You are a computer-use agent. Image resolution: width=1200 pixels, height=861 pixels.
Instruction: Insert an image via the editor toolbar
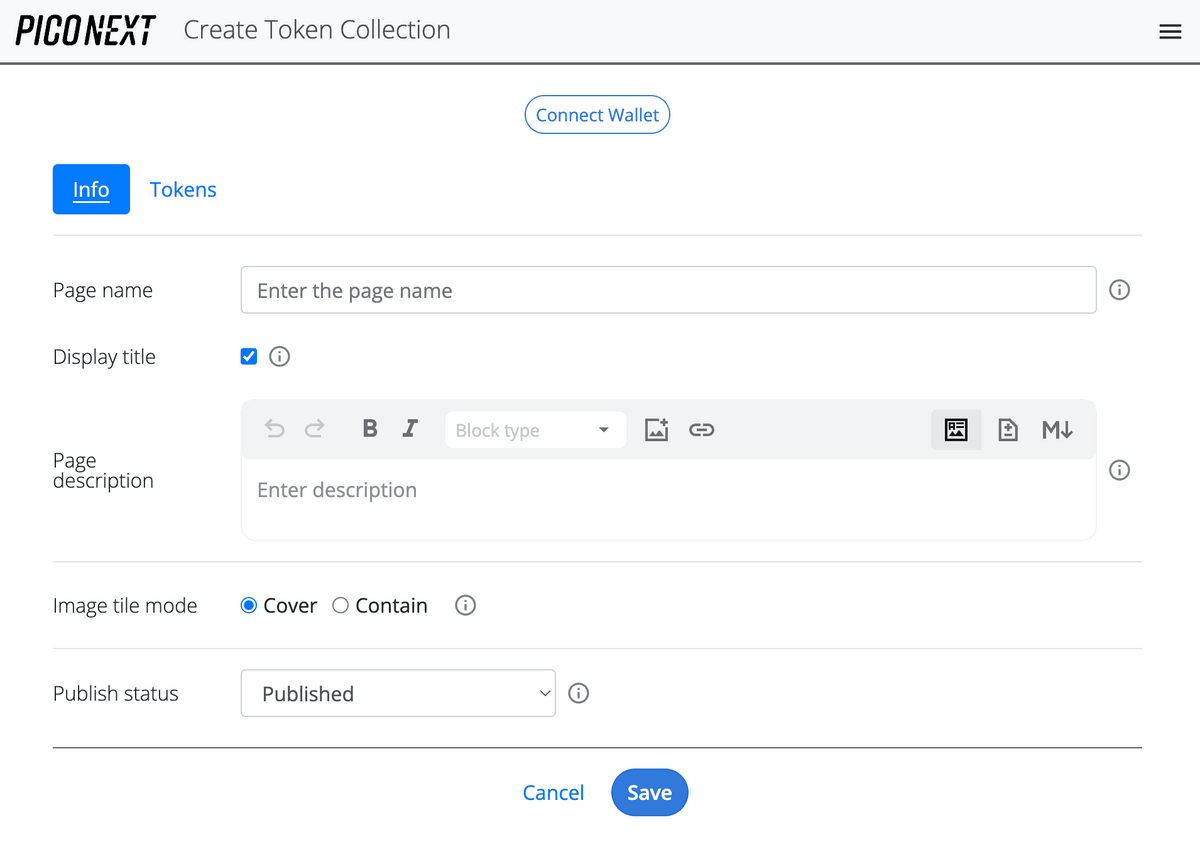tap(656, 429)
